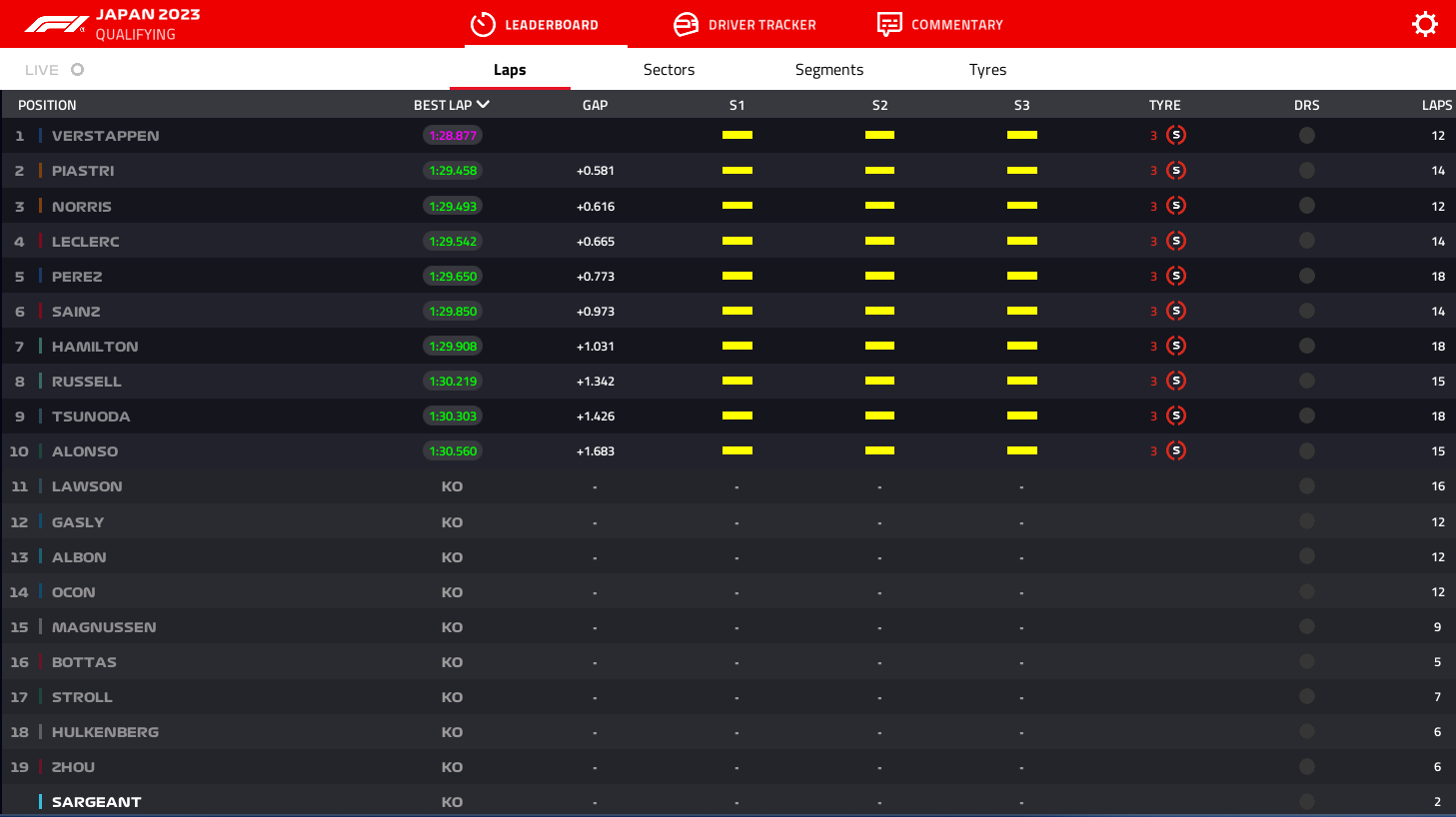Image resolution: width=1456 pixels, height=817 pixels.
Task: Click the +1.342 gap value
Action: (596, 382)
